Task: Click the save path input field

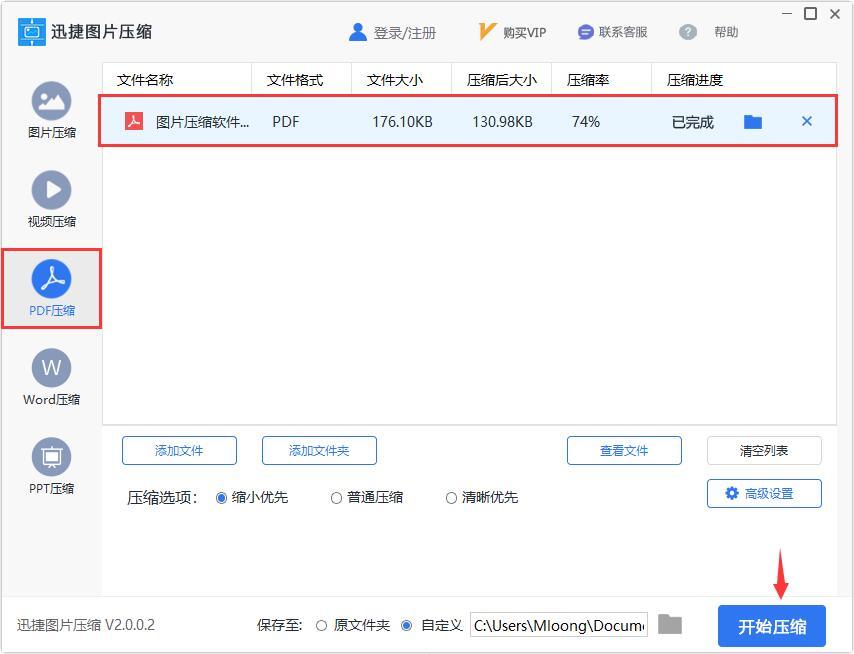Action: [x=559, y=625]
